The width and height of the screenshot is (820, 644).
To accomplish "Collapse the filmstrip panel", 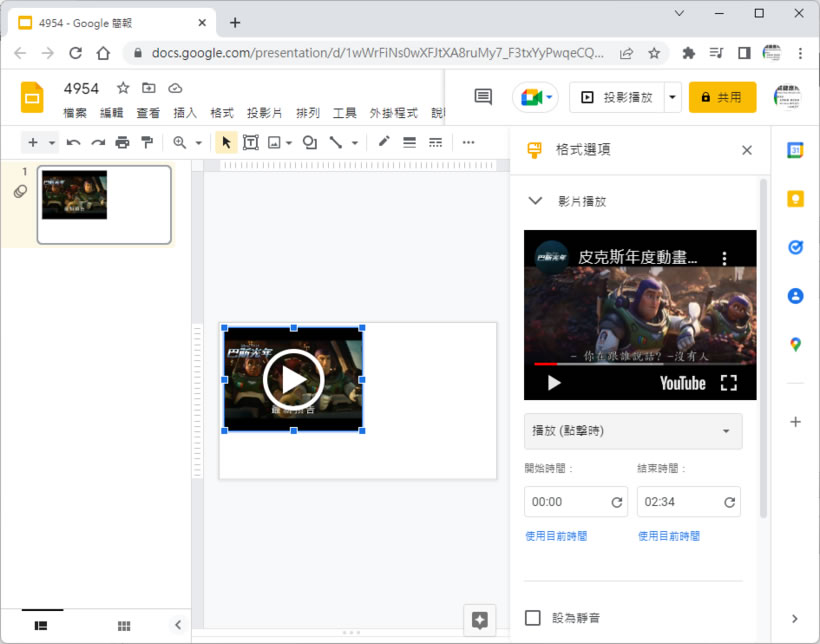I will point(178,625).
